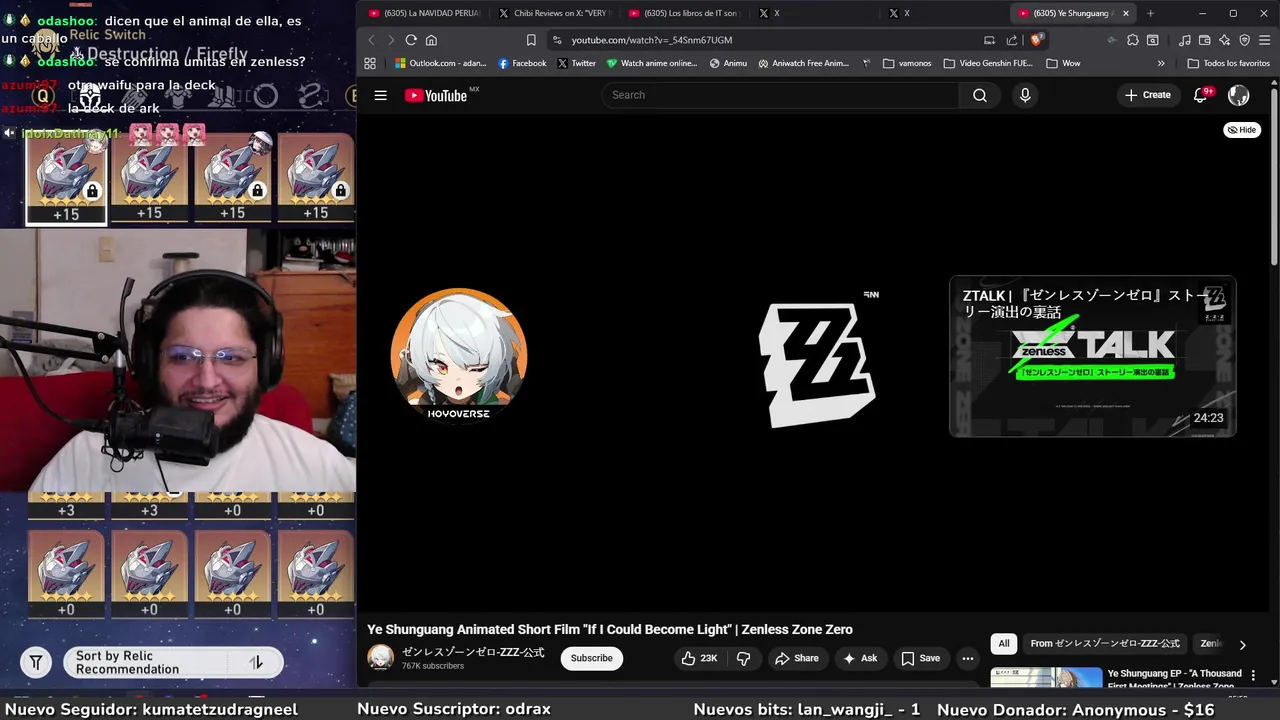Click the browser reload button

(411, 40)
